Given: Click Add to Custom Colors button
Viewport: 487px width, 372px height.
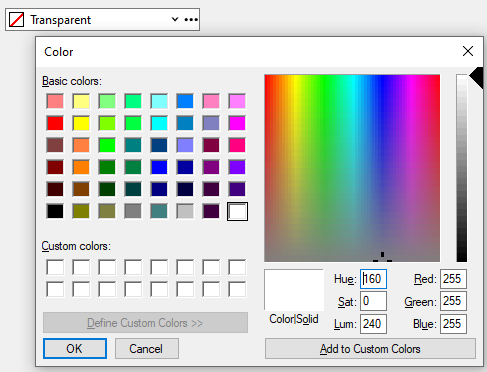Looking at the screenshot, I should [x=370, y=349].
